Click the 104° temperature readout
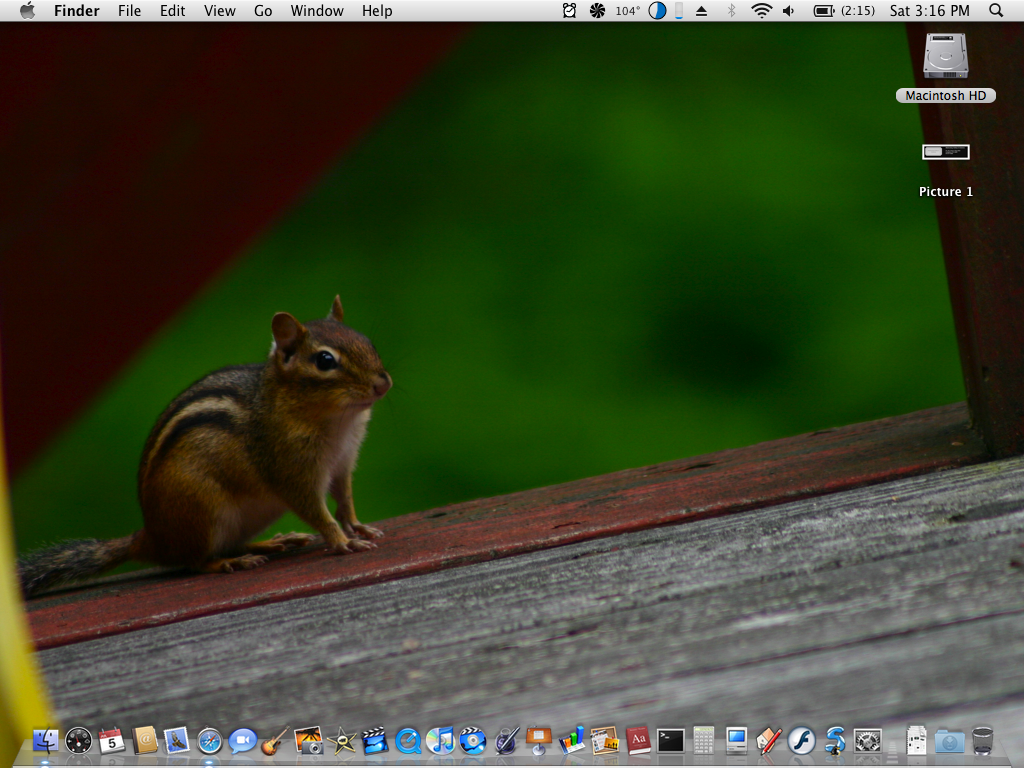The width and height of the screenshot is (1024, 768). pos(627,10)
